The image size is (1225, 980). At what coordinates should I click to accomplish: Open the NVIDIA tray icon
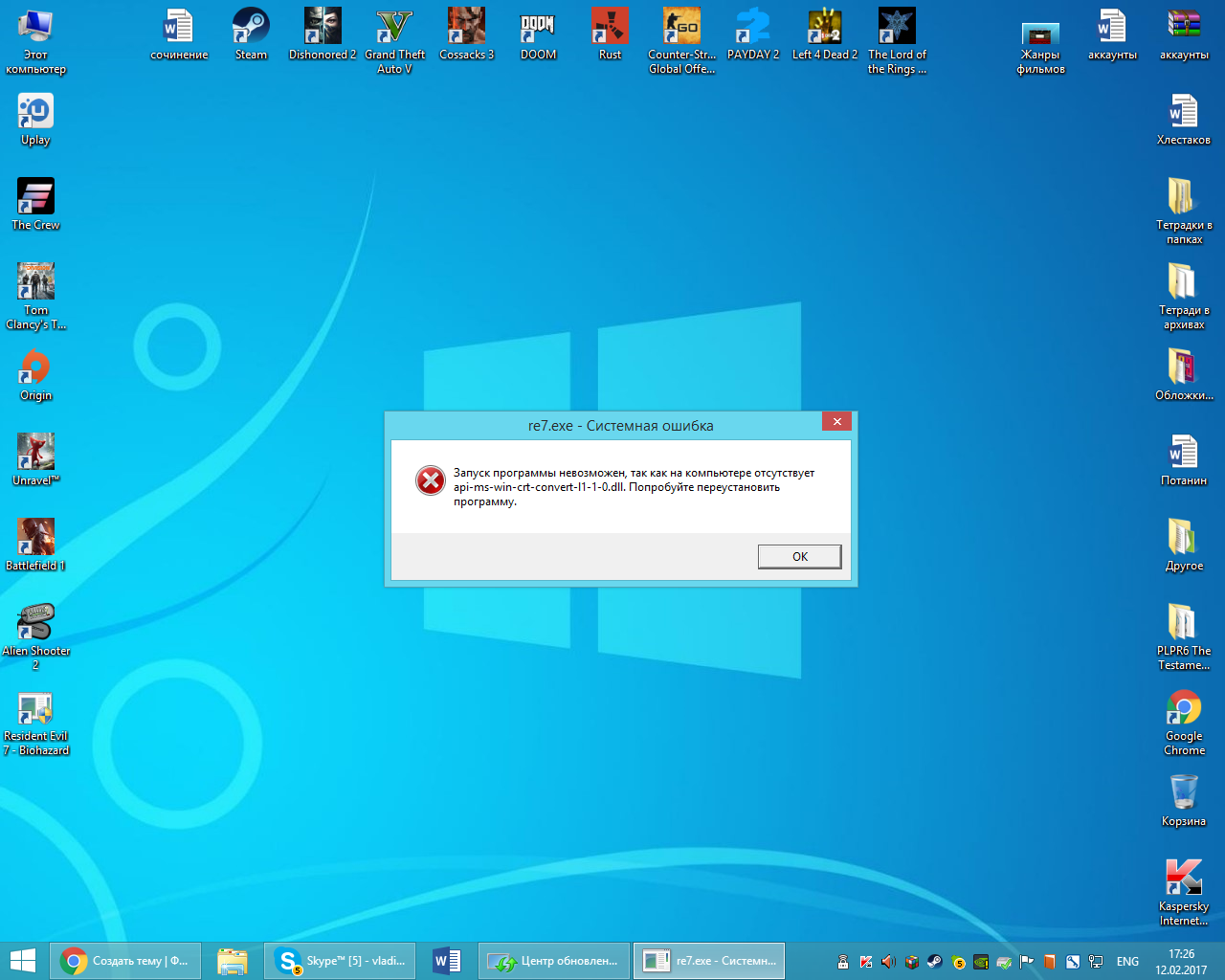(981, 962)
